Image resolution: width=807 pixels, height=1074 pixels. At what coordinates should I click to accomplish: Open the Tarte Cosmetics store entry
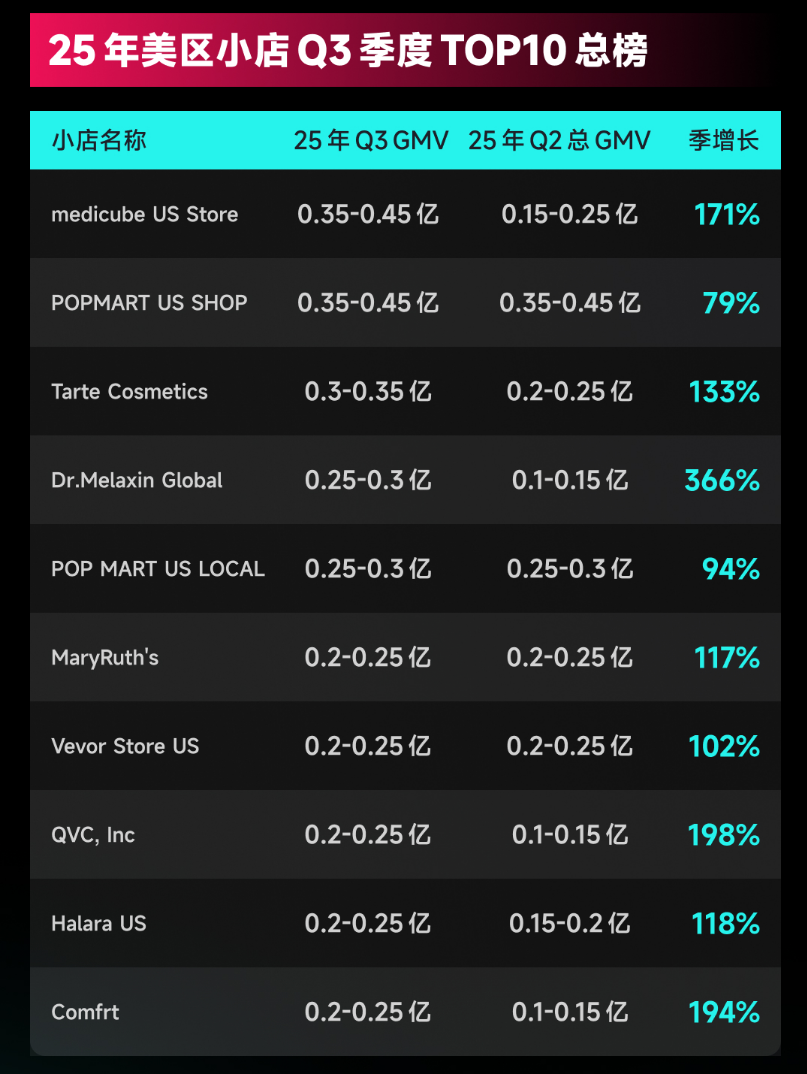[130, 391]
